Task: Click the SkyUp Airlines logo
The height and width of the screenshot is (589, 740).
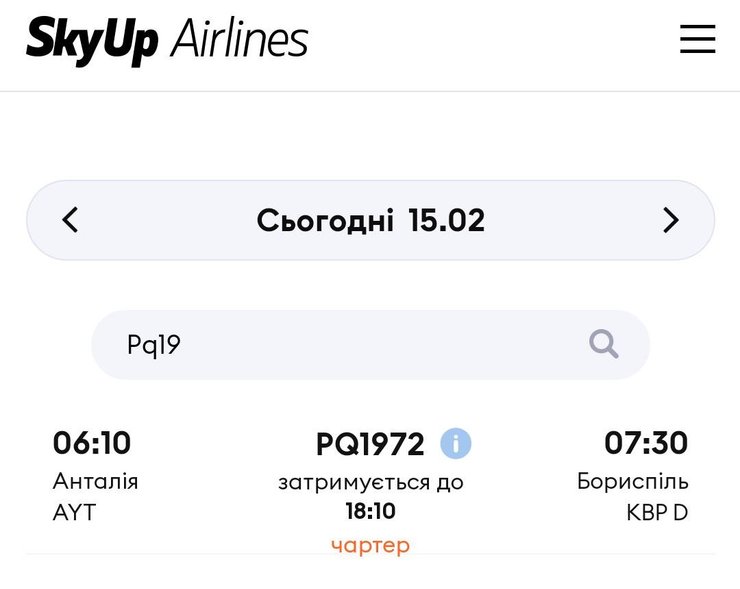Action: 167,41
